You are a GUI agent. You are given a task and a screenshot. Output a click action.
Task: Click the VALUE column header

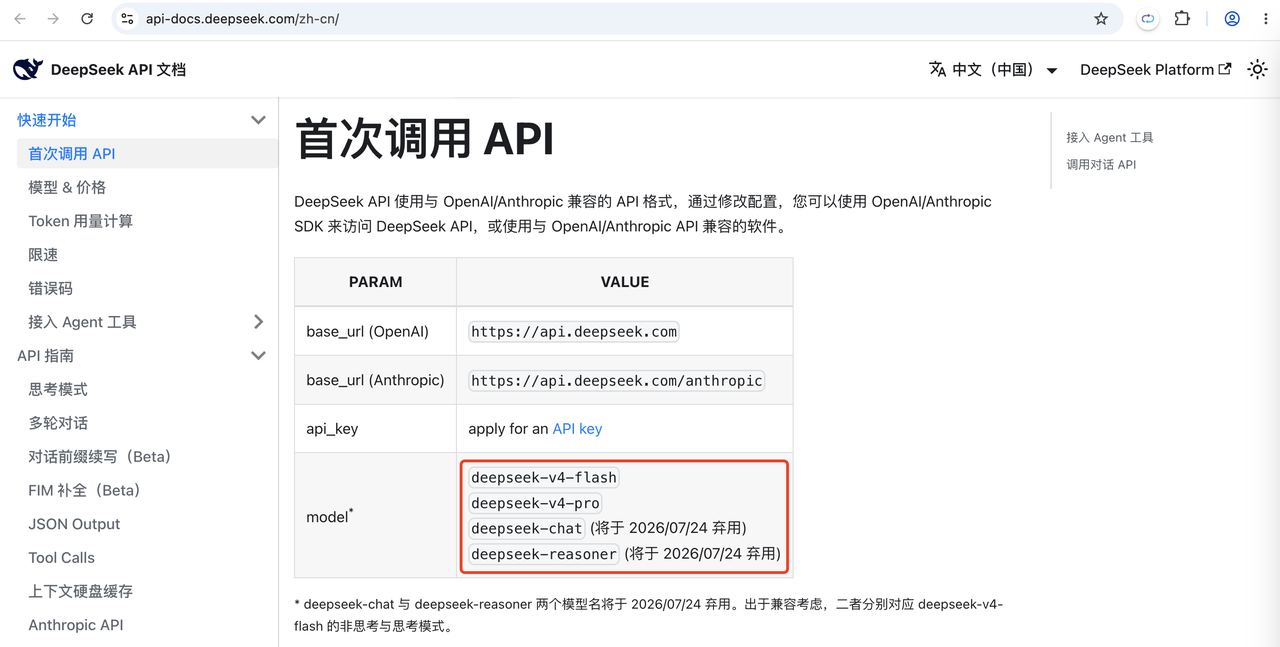tap(625, 282)
